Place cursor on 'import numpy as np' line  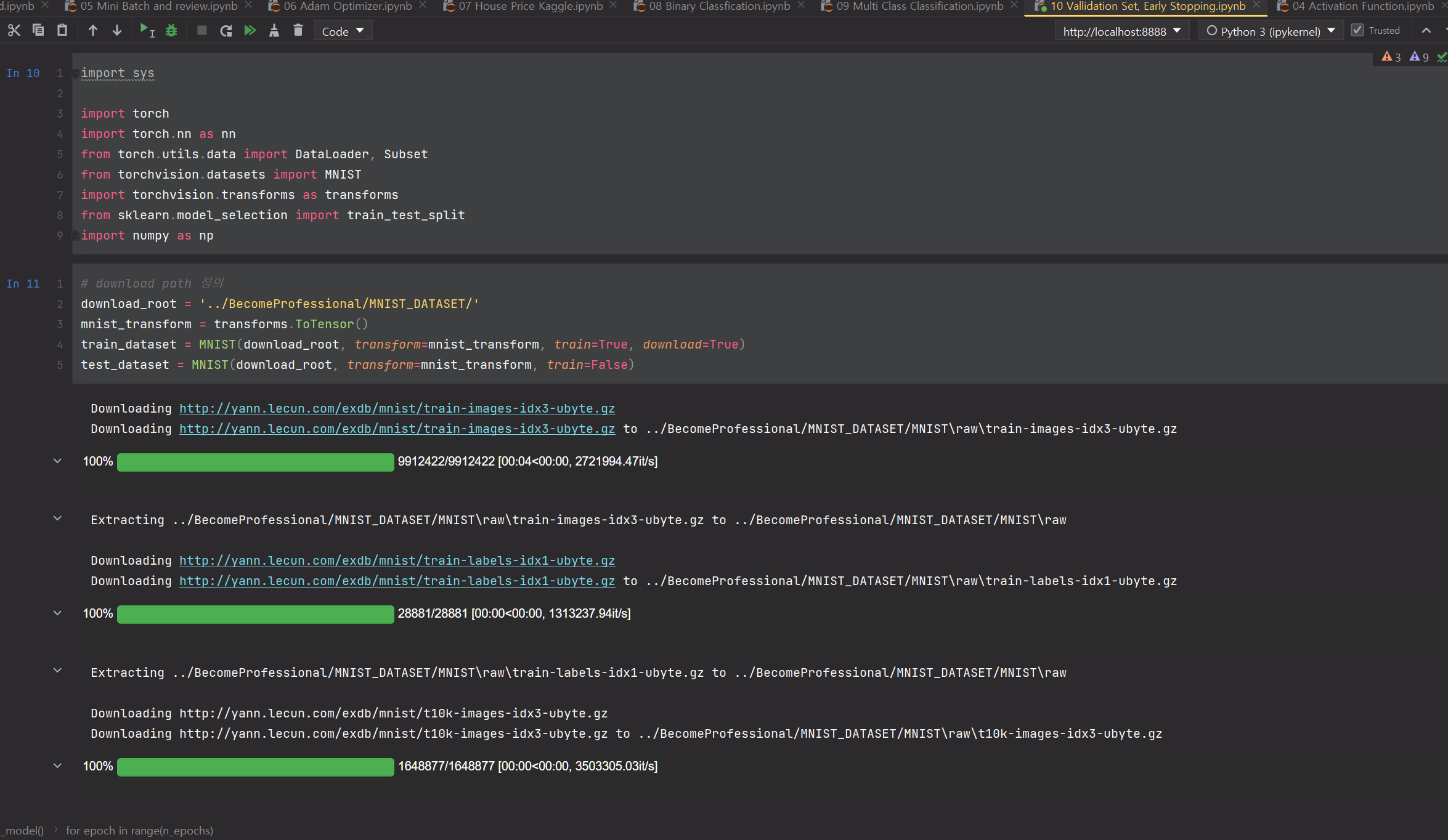(x=147, y=236)
